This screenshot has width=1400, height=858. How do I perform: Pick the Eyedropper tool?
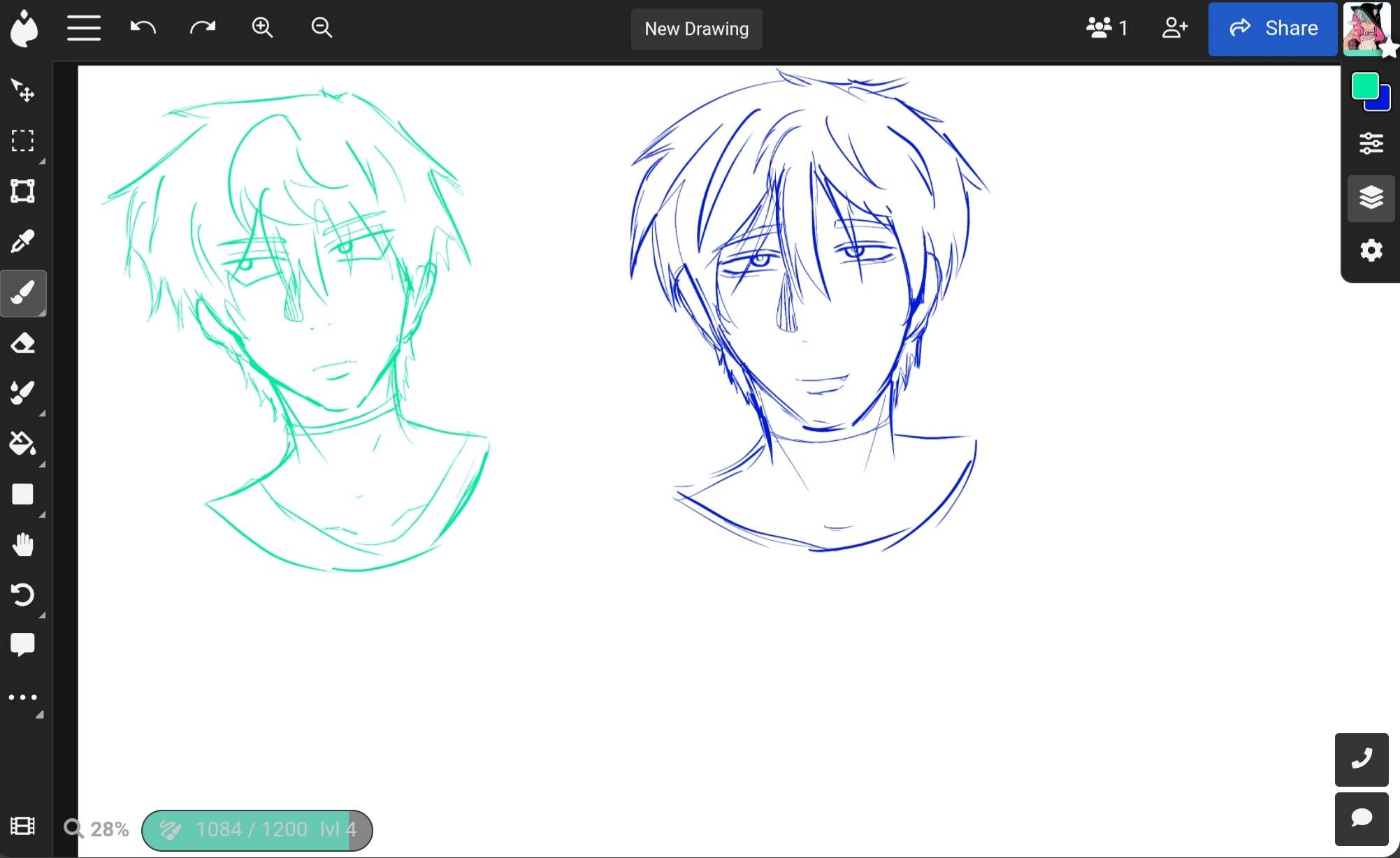tap(23, 242)
